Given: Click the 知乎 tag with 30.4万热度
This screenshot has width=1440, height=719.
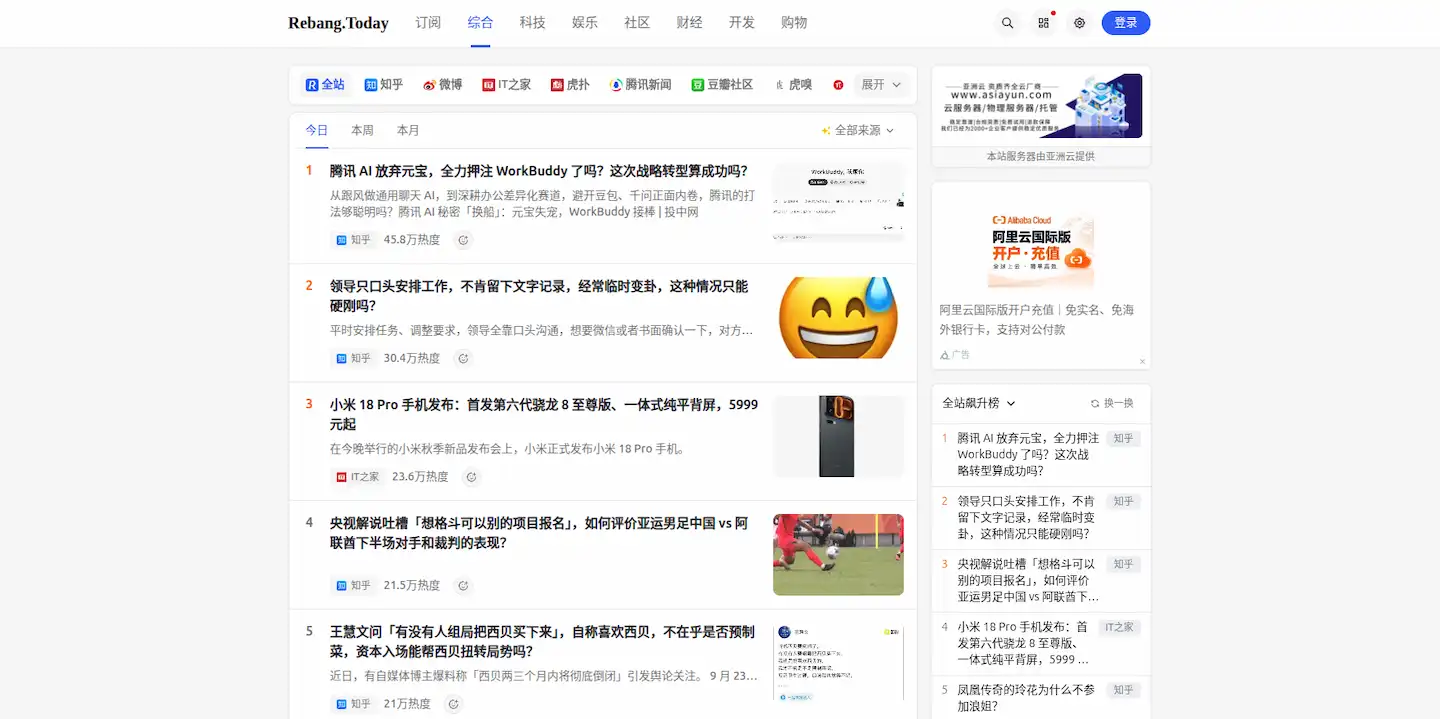Looking at the screenshot, I should point(353,358).
